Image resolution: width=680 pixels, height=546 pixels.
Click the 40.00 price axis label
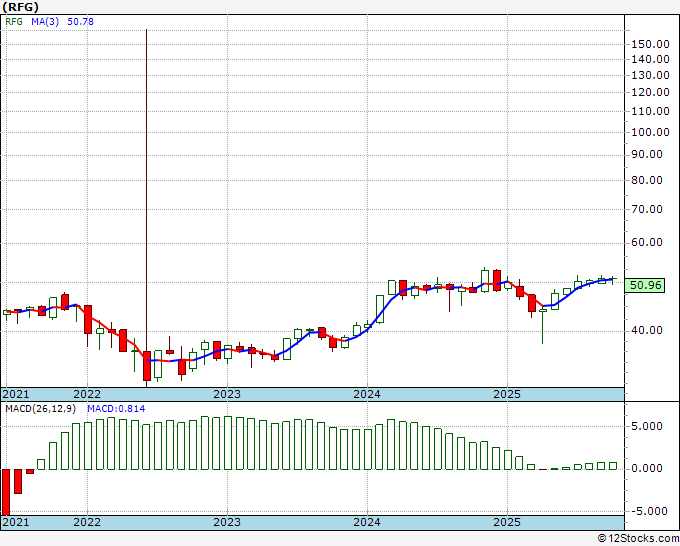(x=647, y=330)
